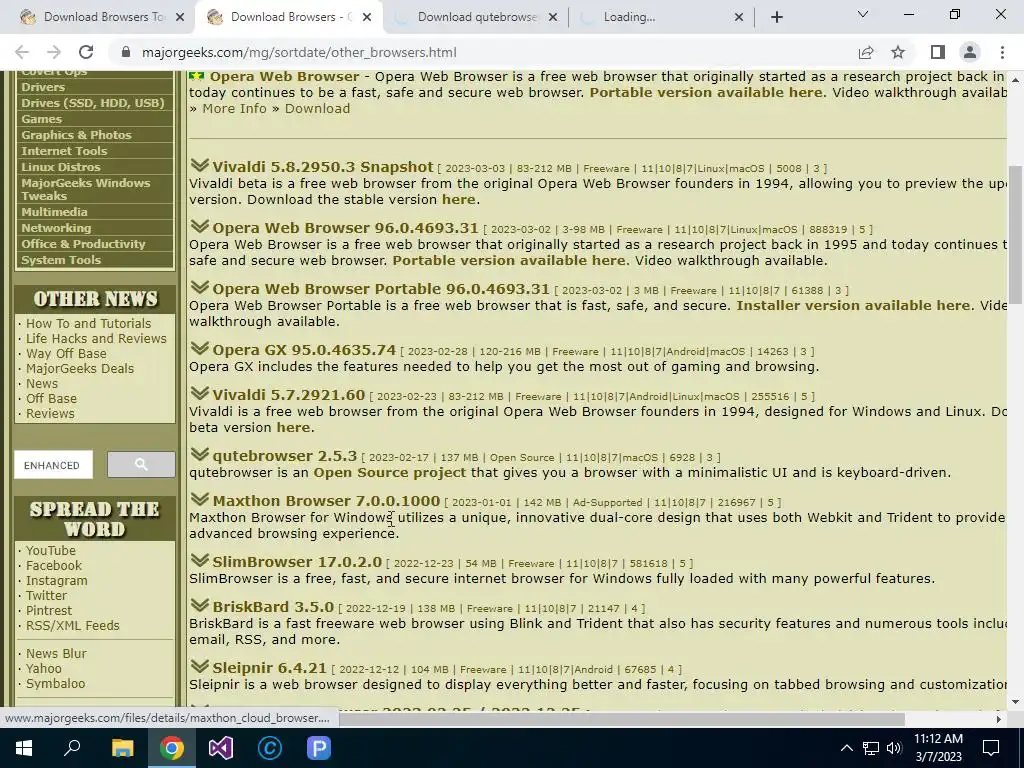Click the download arrow icon beside Vivaldi Snapshot
Screen dimensions: 1024x768
click(199, 165)
